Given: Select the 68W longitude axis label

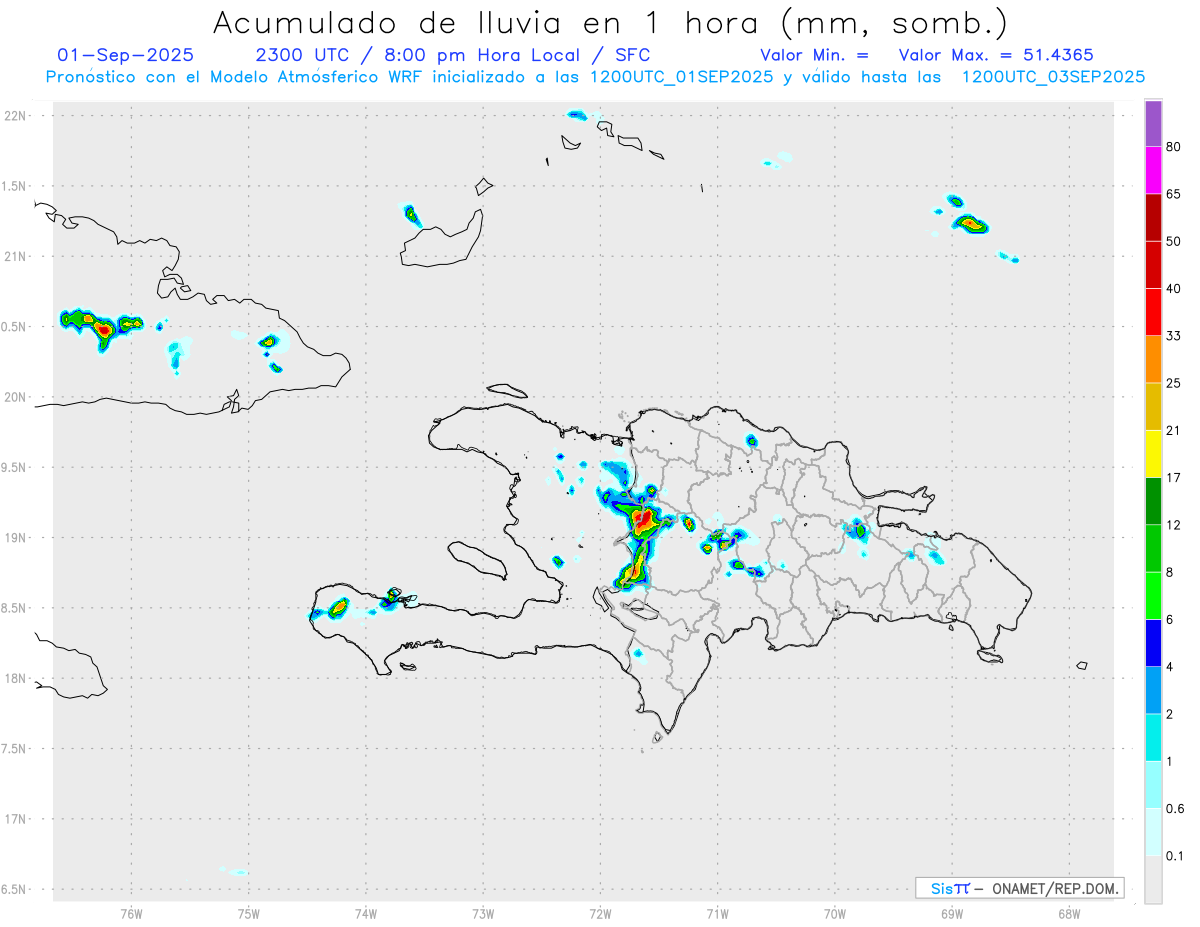Looking at the screenshot, I should pos(1069,913).
